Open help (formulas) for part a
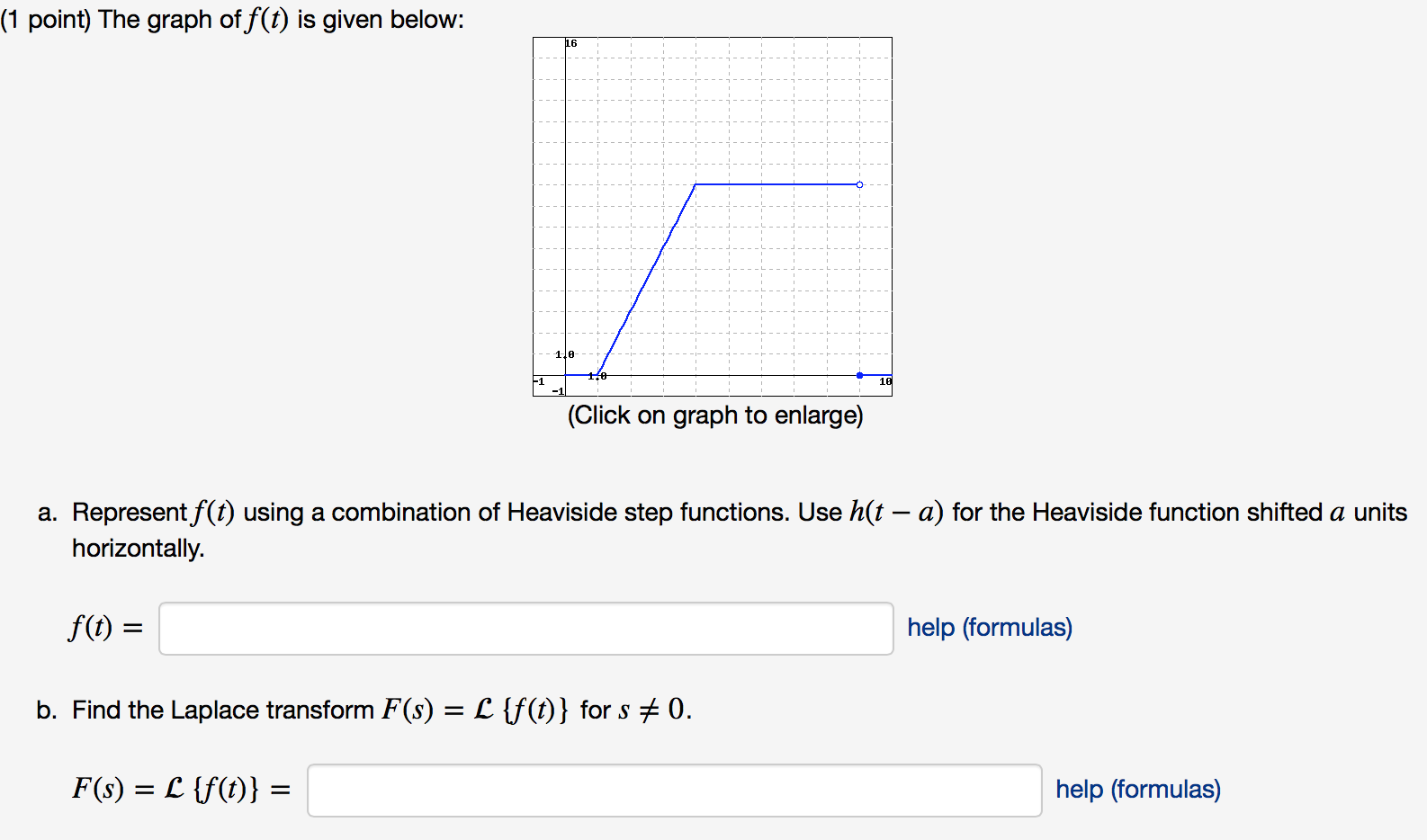The height and width of the screenshot is (840, 1427). [x=988, y=628]
